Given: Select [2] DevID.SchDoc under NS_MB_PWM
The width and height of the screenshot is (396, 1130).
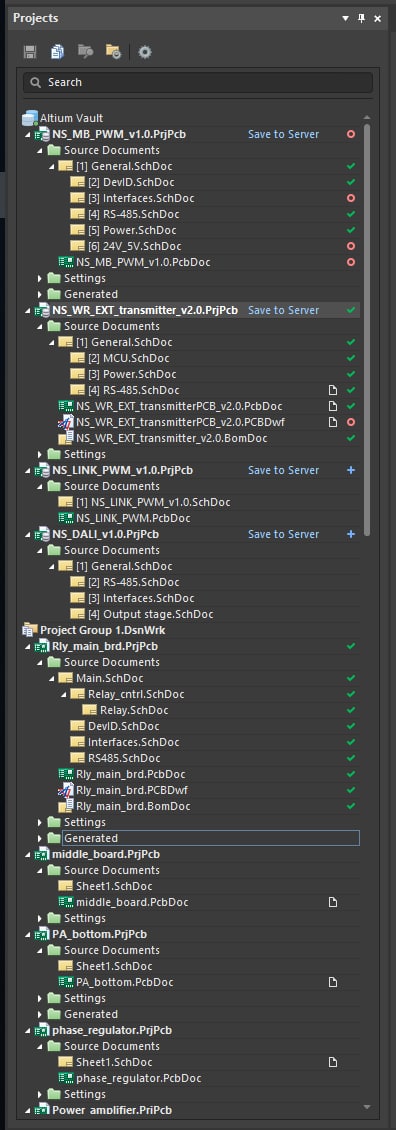Looking at the screenshot, I should (x=131, y=182).
